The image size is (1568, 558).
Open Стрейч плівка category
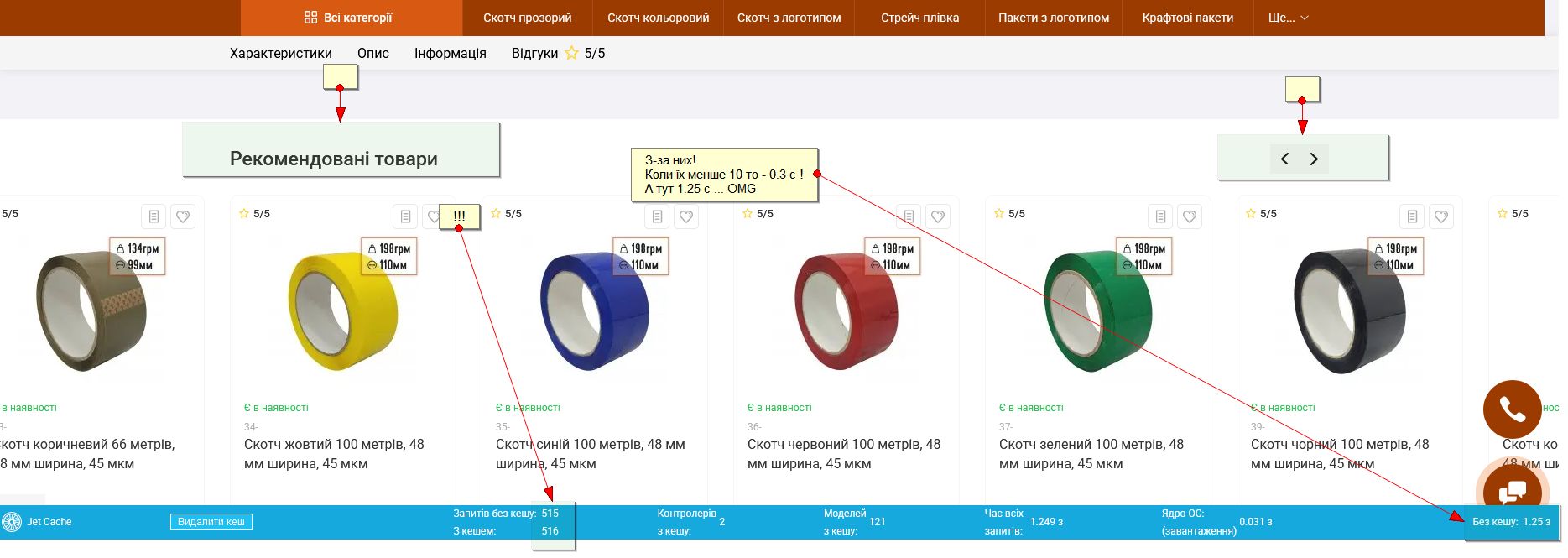click(x=920, y=18)
